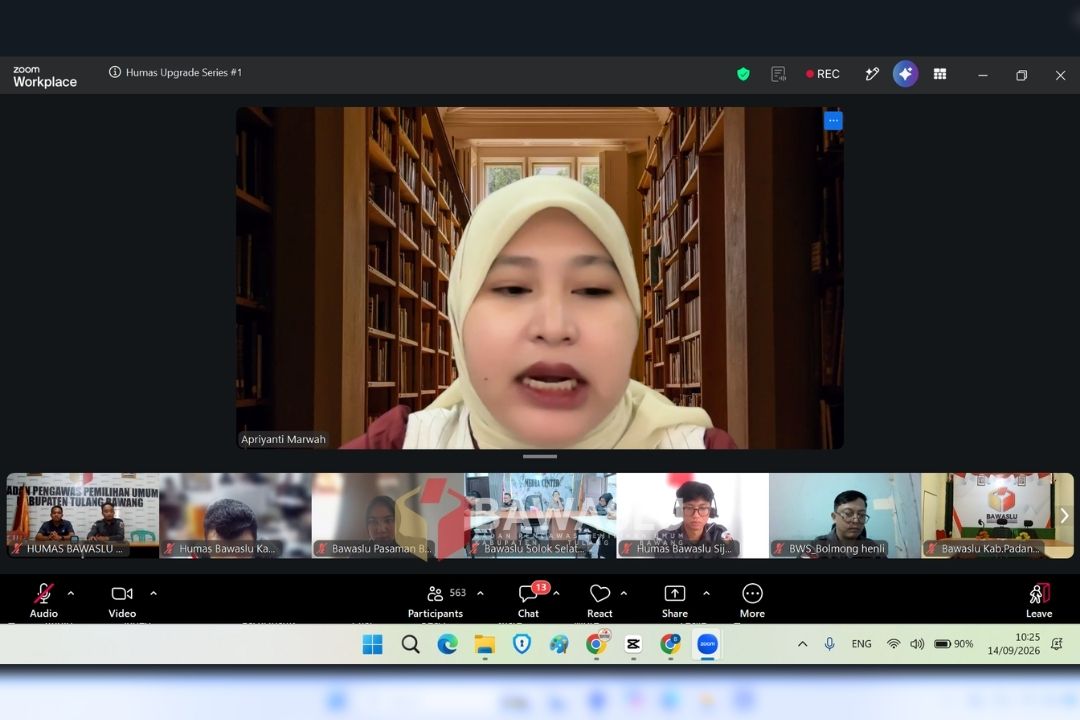Click the pen with sparkle icon
Viewport: 1080px width, 720px height.
tap(872, 74)
